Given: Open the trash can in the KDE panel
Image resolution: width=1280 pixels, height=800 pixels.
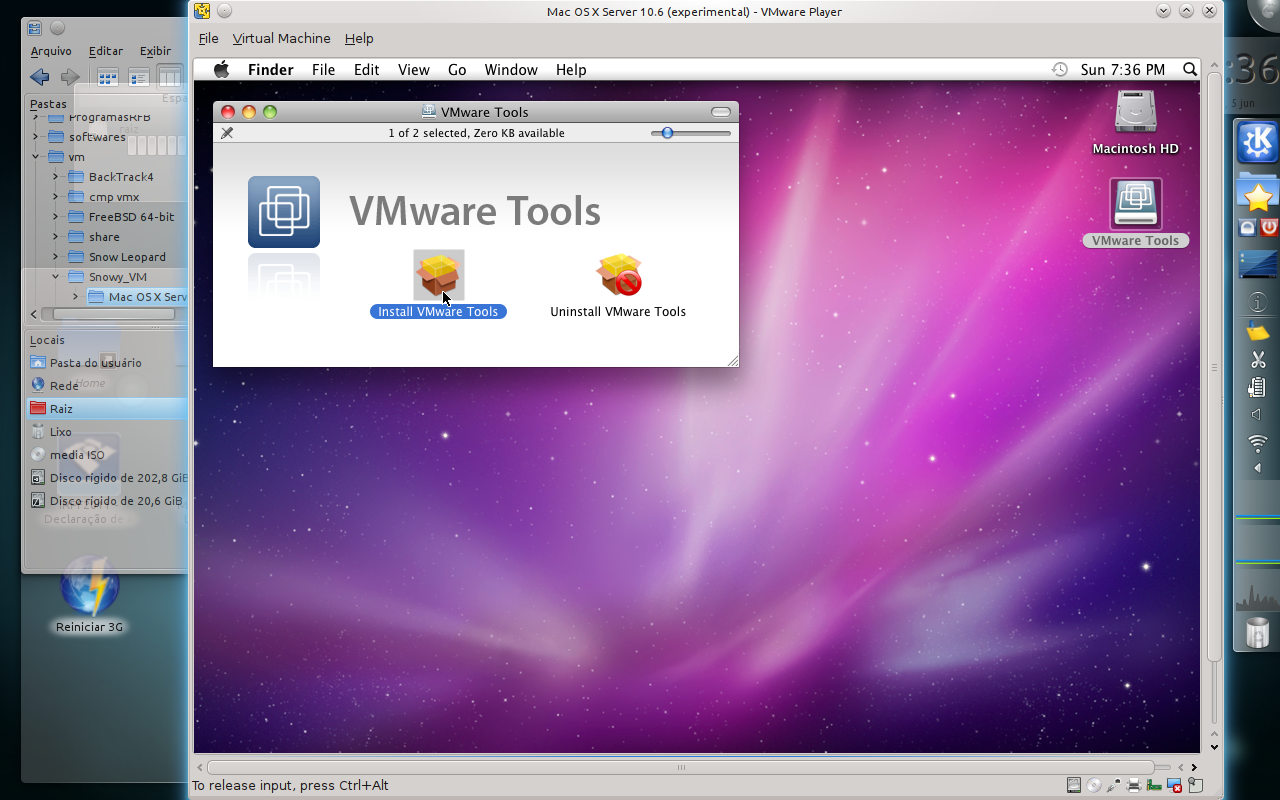Looking at the screenshot, I should [x=1257, y=632].
